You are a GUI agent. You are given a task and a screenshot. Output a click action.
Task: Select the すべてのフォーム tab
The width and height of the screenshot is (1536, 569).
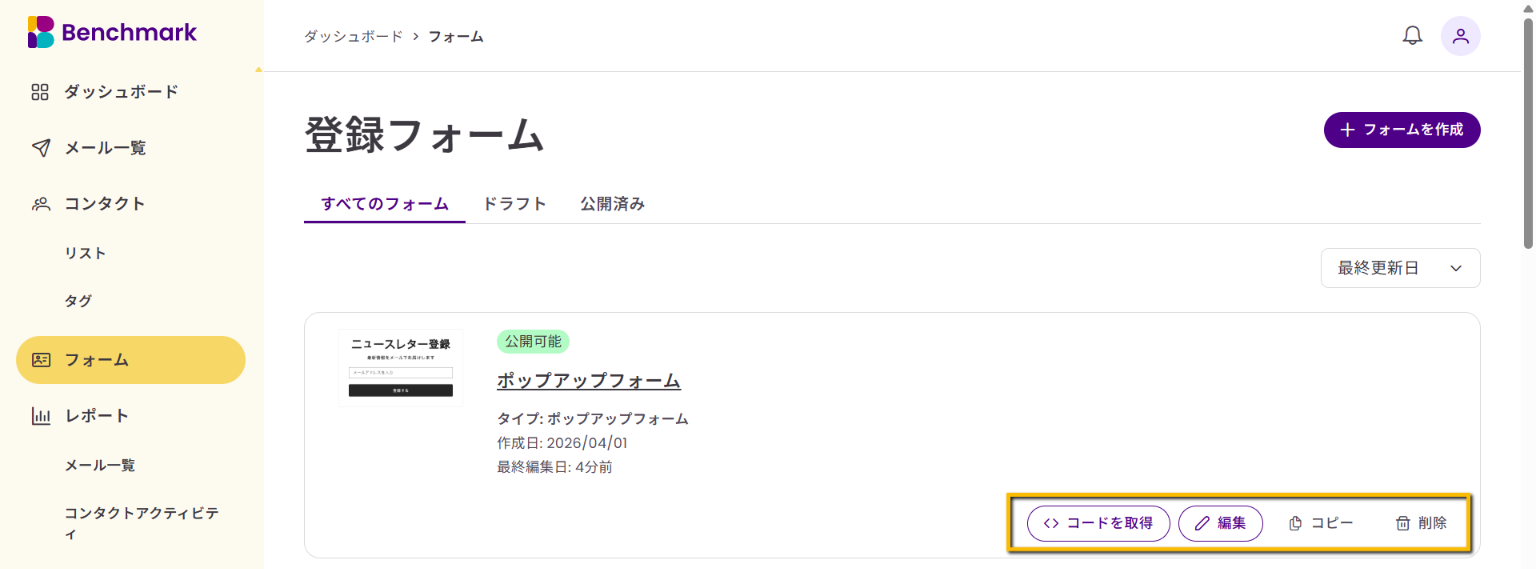click(385, 204)
